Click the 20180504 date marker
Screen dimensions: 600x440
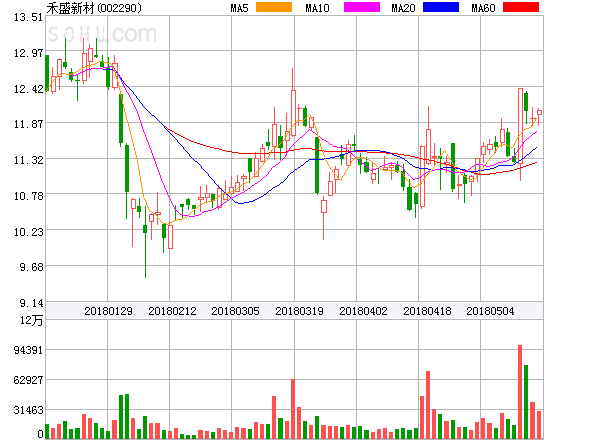[490, 311]
